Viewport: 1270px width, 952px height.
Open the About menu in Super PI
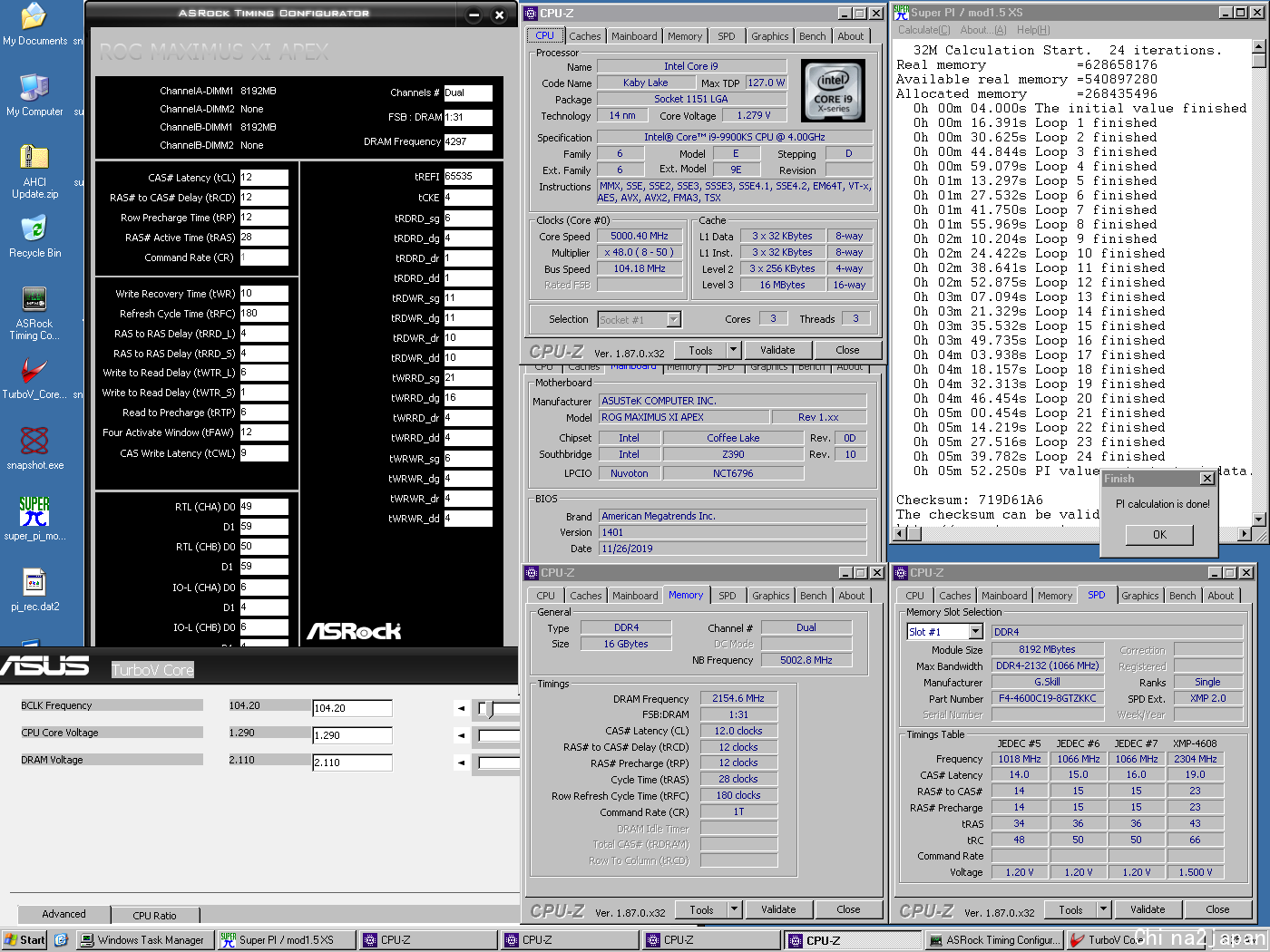tap(985, 30)
